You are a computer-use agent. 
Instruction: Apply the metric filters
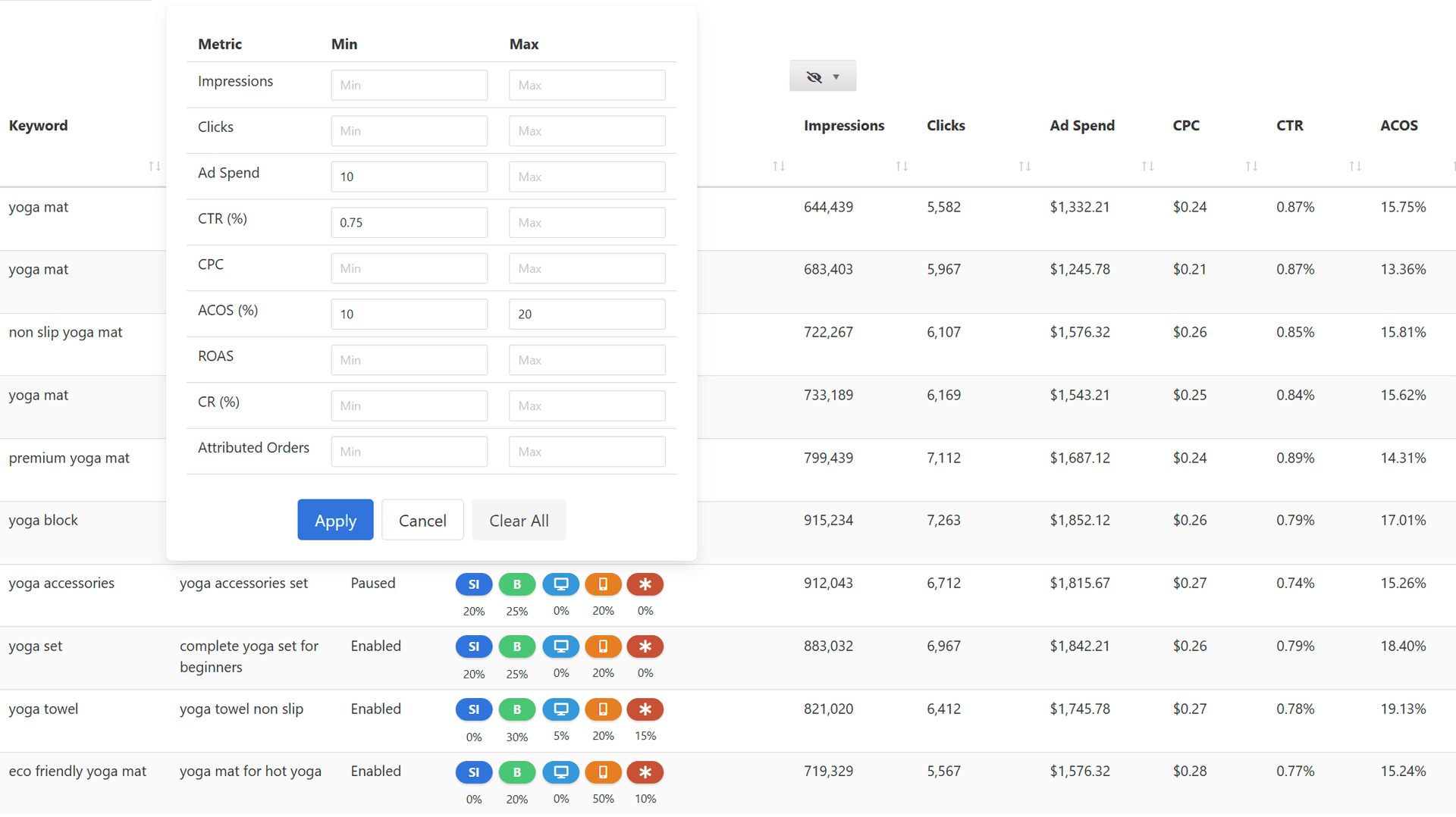click(335, 520)
